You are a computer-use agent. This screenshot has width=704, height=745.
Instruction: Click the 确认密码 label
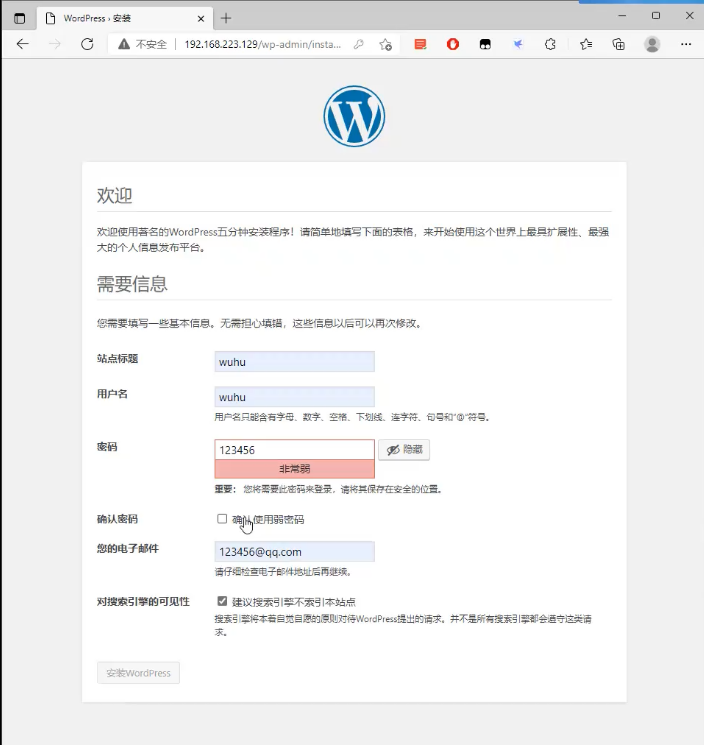coord(117,519)
